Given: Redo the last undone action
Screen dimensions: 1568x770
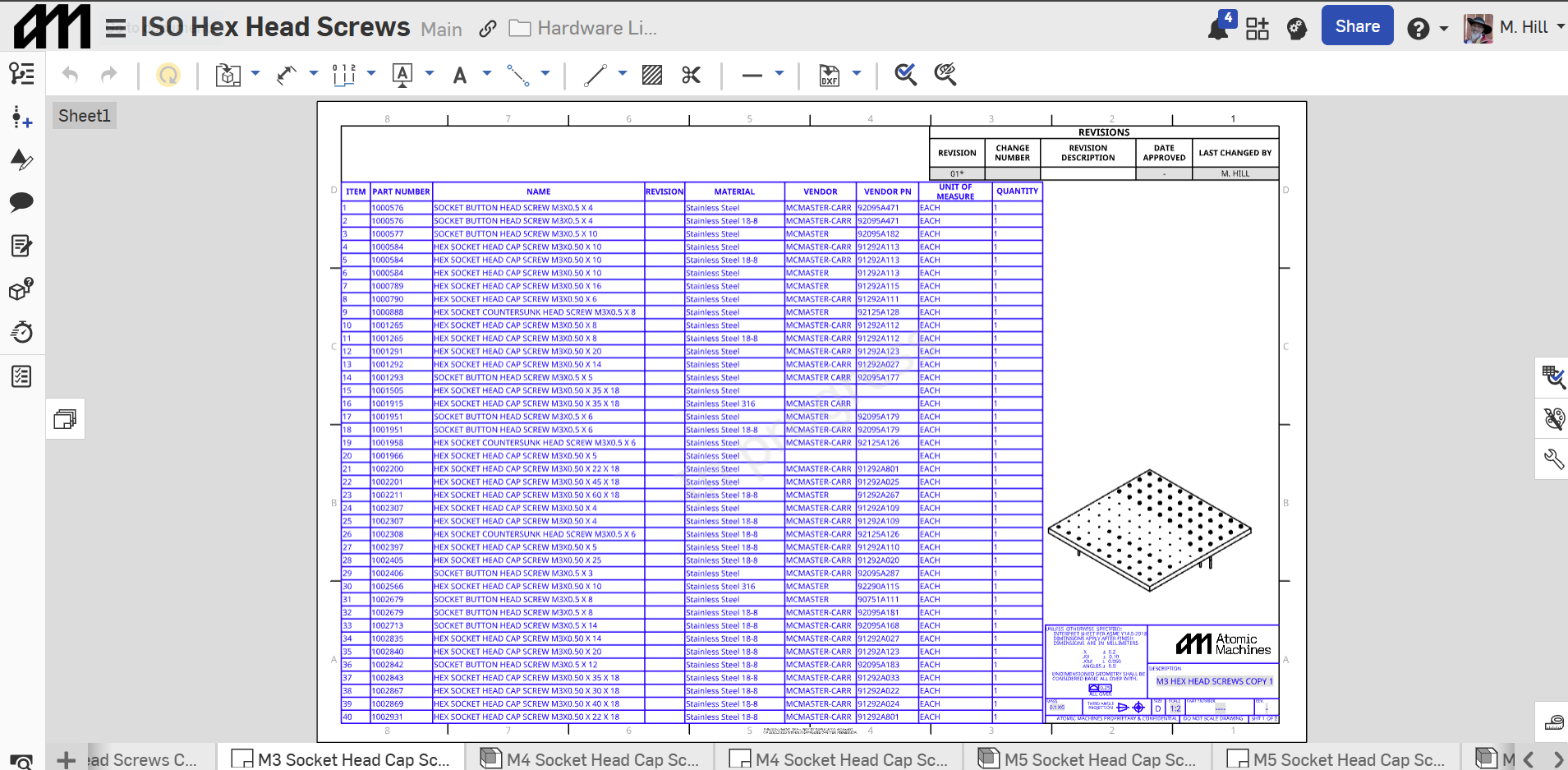Looking at the screenshot, I should [x=108, y=75].
